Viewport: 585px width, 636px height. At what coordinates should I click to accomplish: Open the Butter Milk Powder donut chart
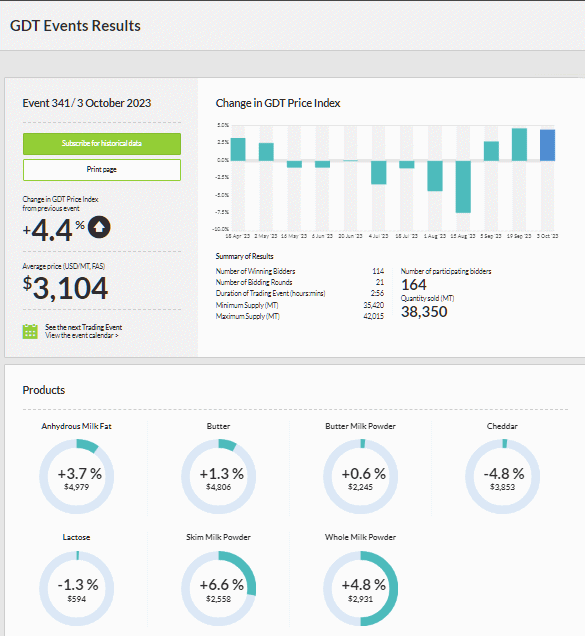(361, 476)
